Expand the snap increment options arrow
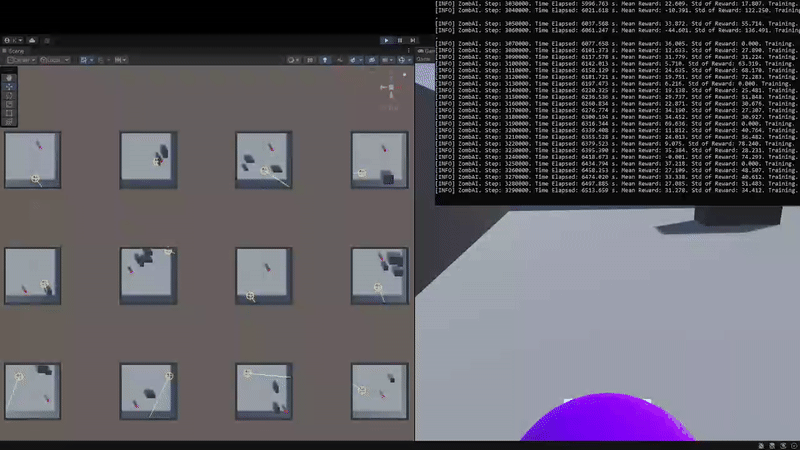The image size is (800, 450). [x=108, y=60]
